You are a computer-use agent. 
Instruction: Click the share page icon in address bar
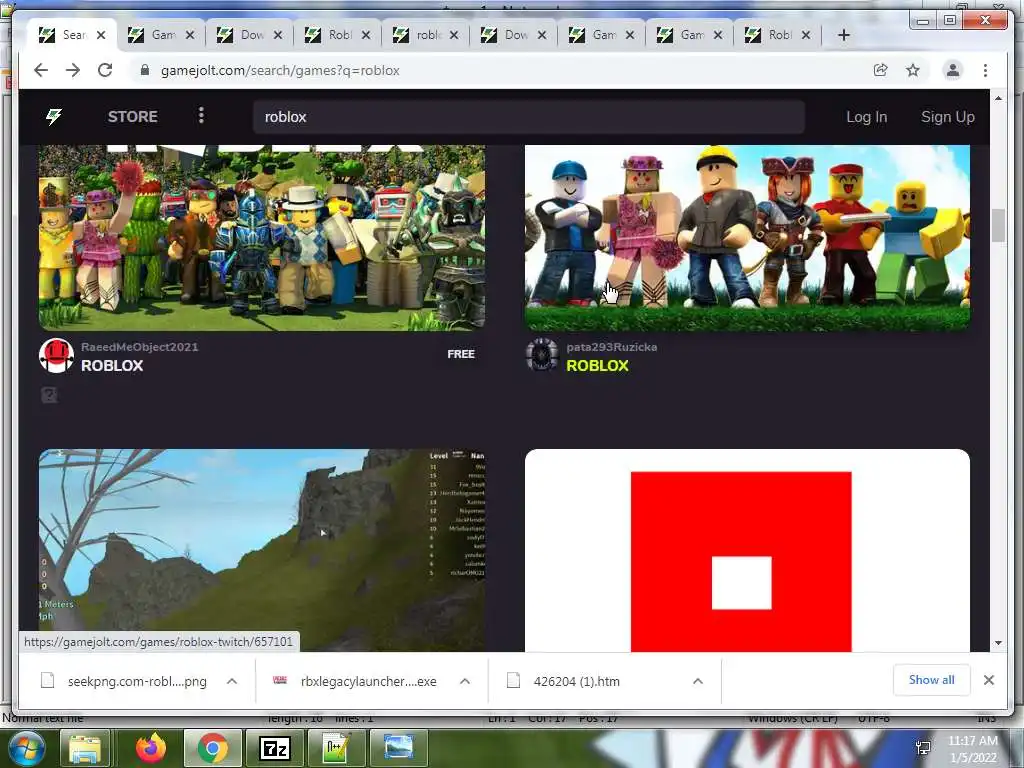[x=880, y=71]
